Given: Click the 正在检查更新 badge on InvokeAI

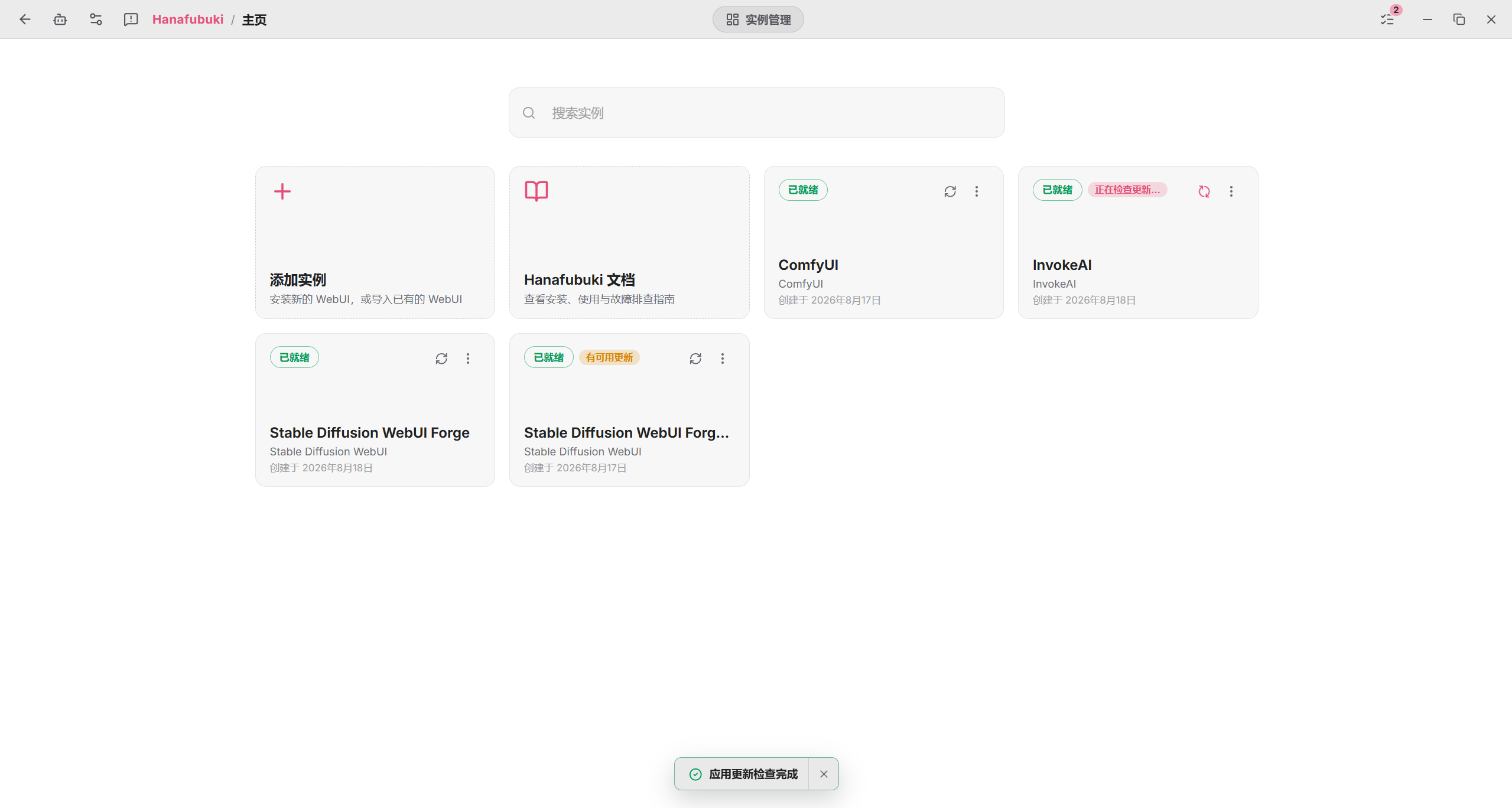Looking at the screenshot, I should [1127, 190].
